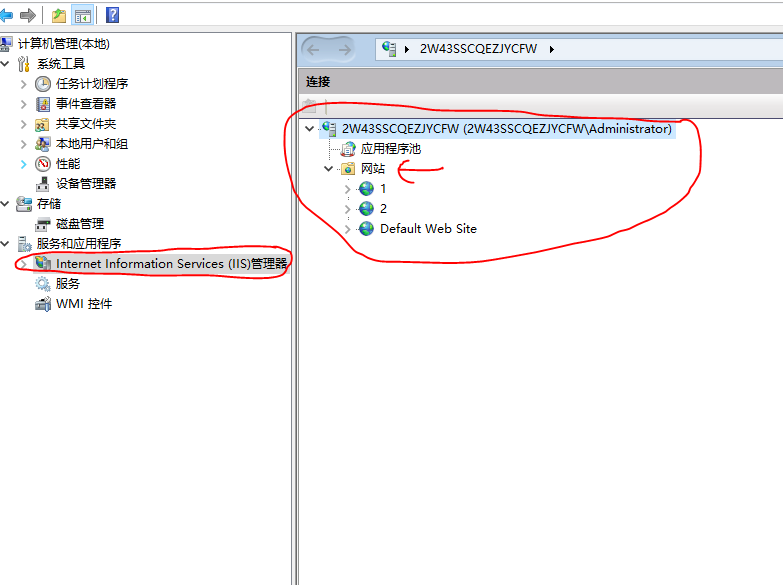
Task: Select 计算机管理(本地) root
Action: (63, 44)
